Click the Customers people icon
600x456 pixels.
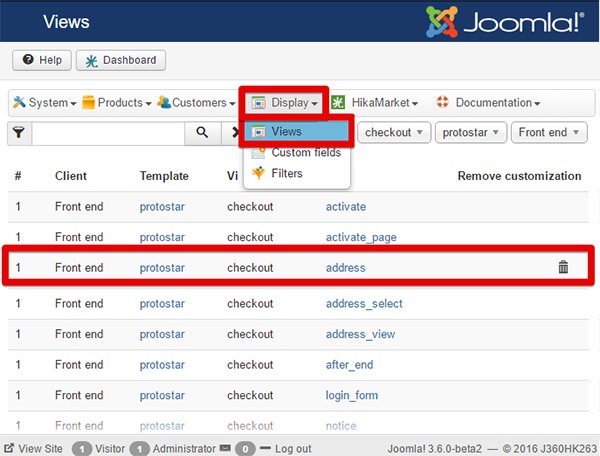click(164, 102)
